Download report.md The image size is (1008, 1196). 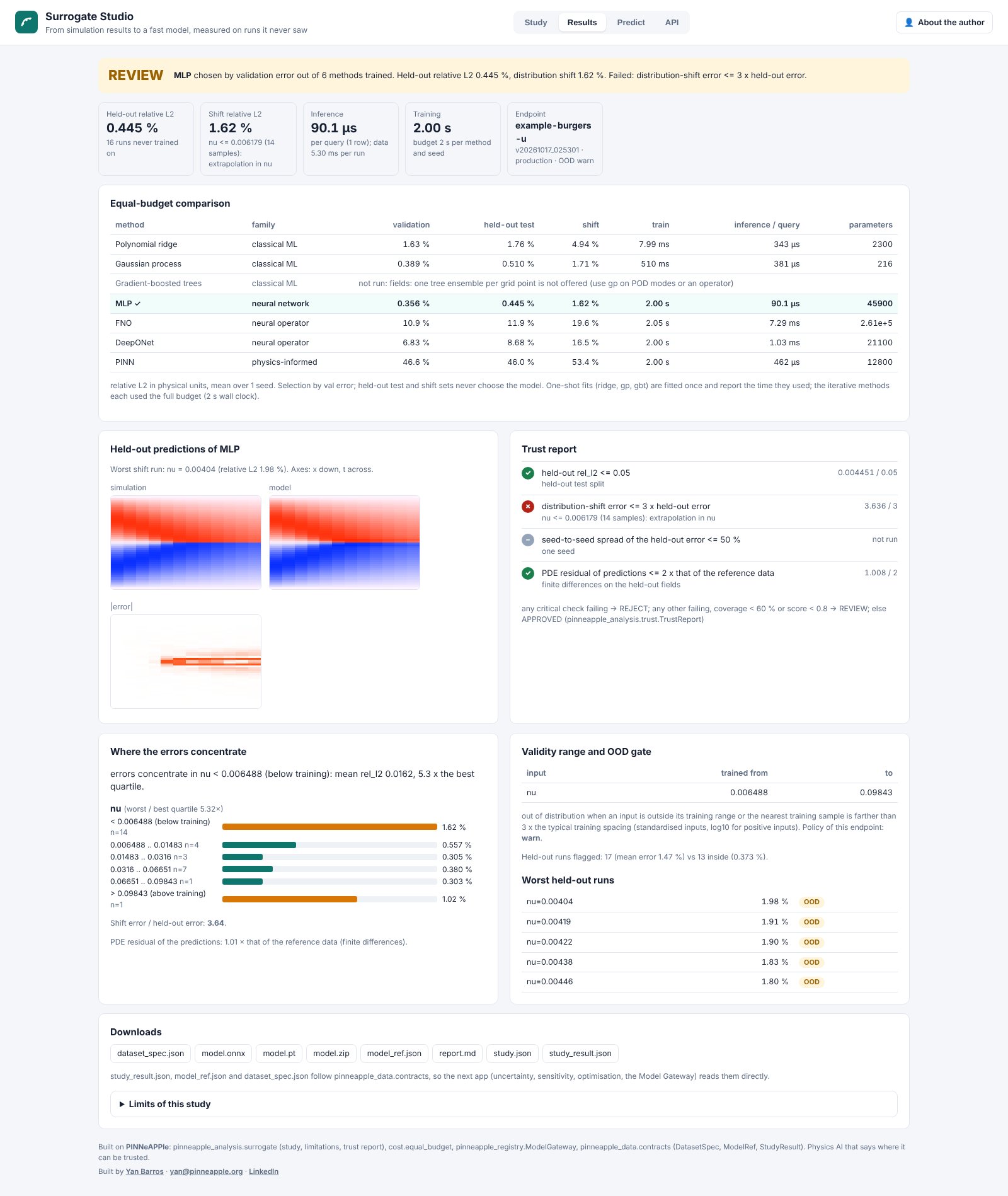(457, 1054)
